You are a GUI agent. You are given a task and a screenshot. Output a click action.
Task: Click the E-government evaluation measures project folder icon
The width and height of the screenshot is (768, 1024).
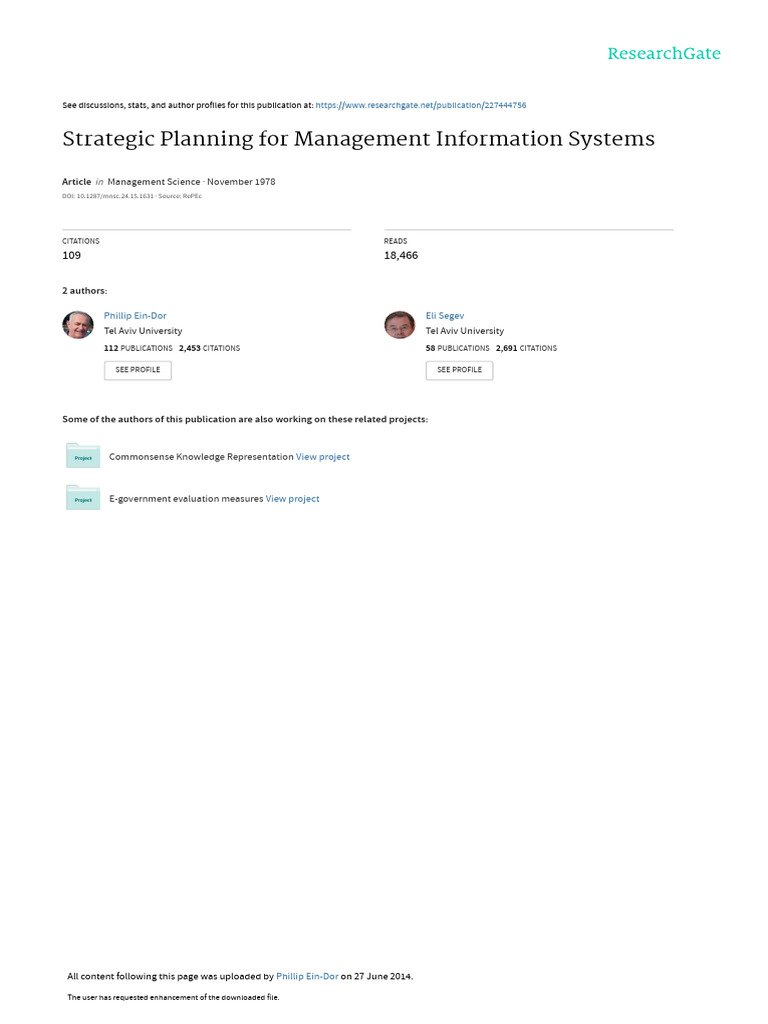(x=83, y=498)
